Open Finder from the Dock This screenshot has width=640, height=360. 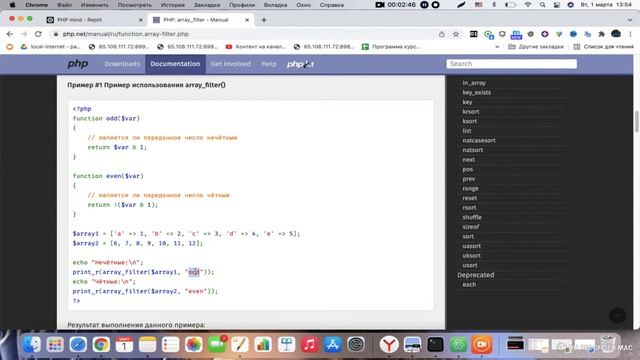pyautogui.click(x=31, y=345)
